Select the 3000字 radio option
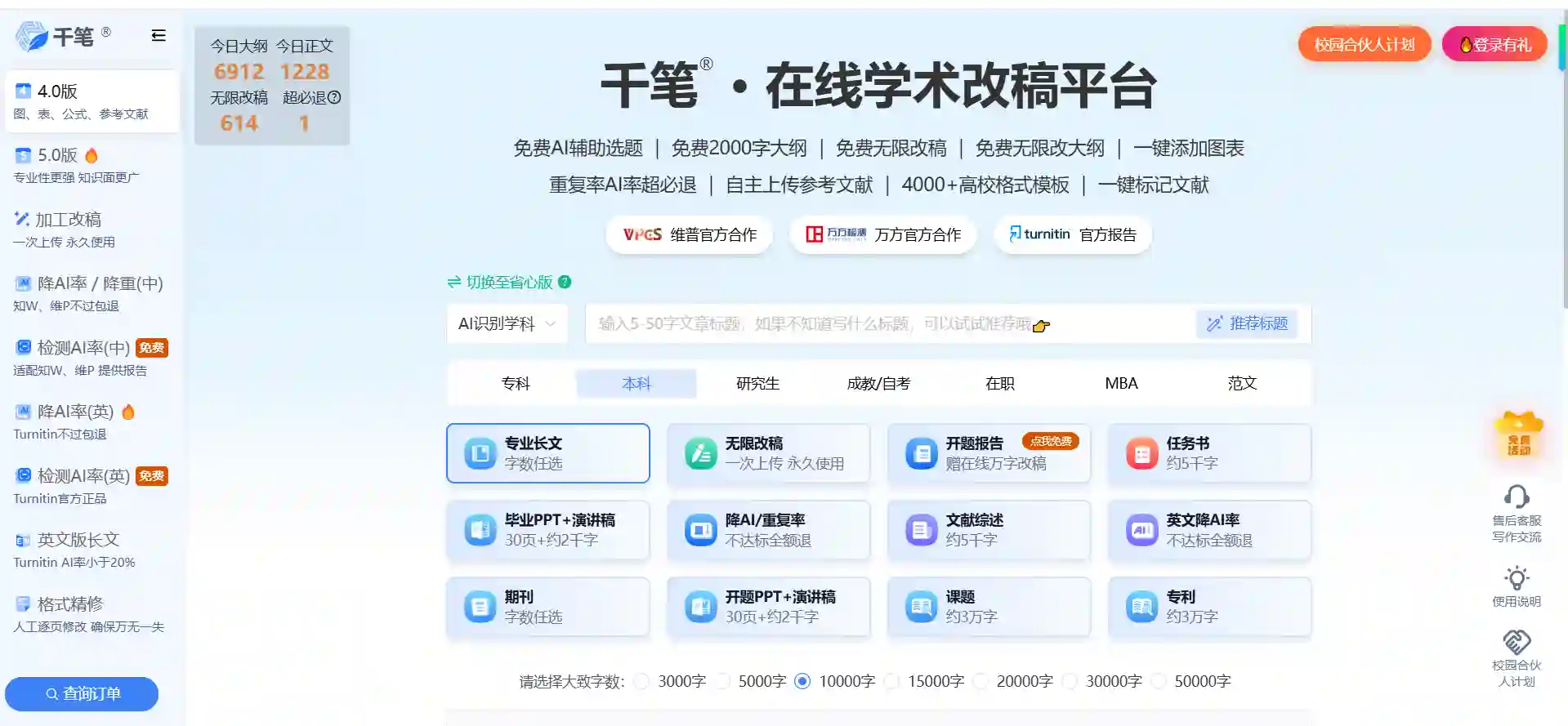The width and height of the screenshot is (1568, 726). pos(642,681)
